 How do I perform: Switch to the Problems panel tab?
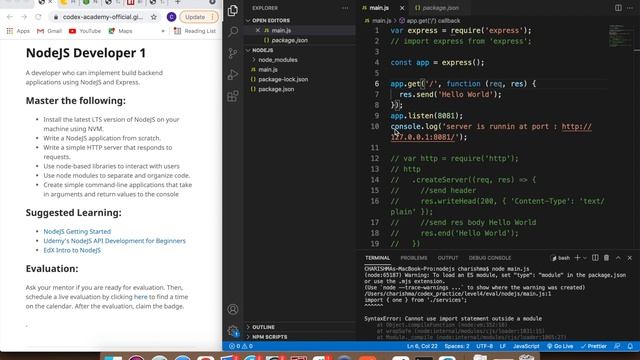[414, 258]
